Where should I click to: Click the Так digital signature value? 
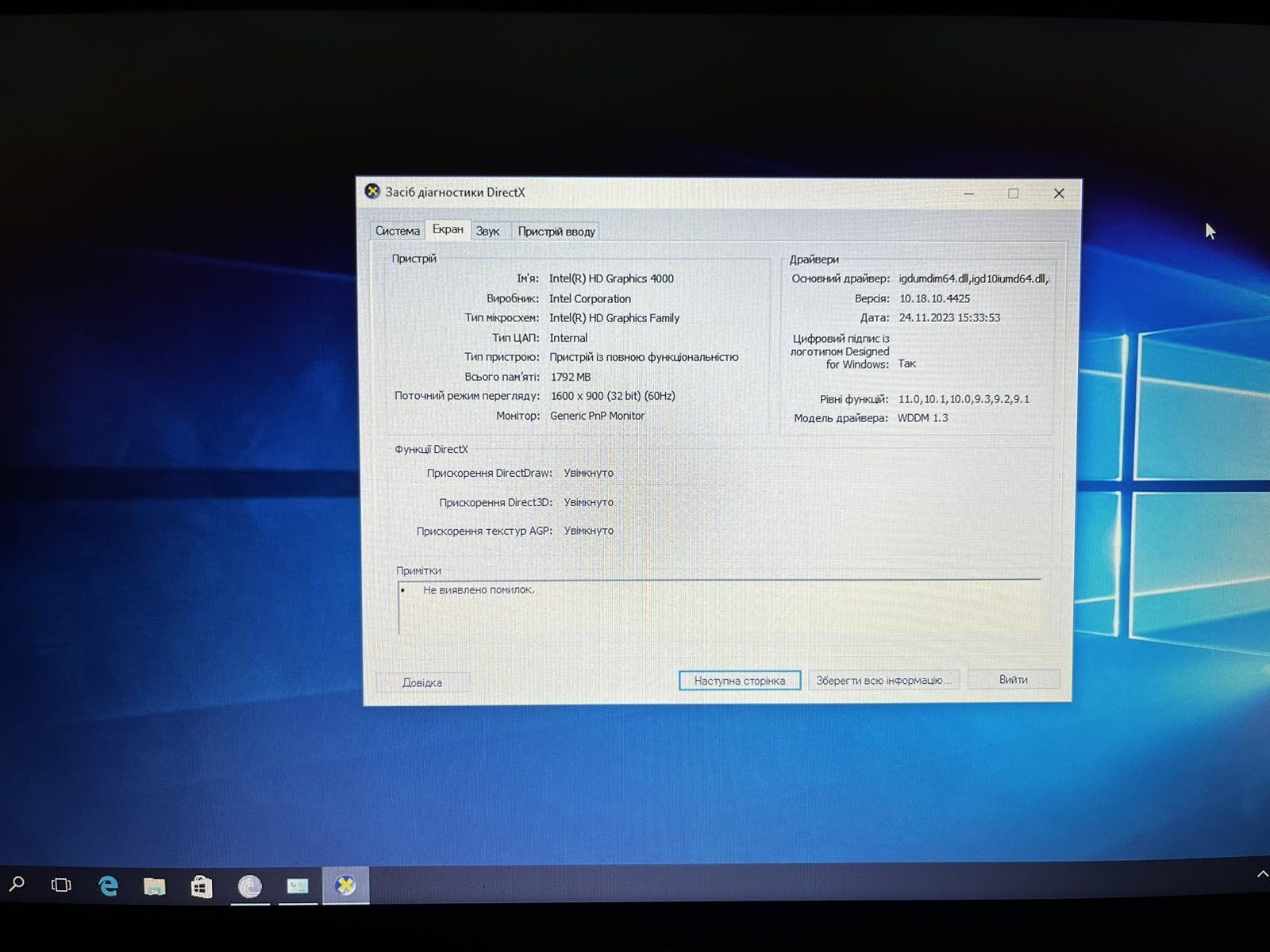point(907,363)
